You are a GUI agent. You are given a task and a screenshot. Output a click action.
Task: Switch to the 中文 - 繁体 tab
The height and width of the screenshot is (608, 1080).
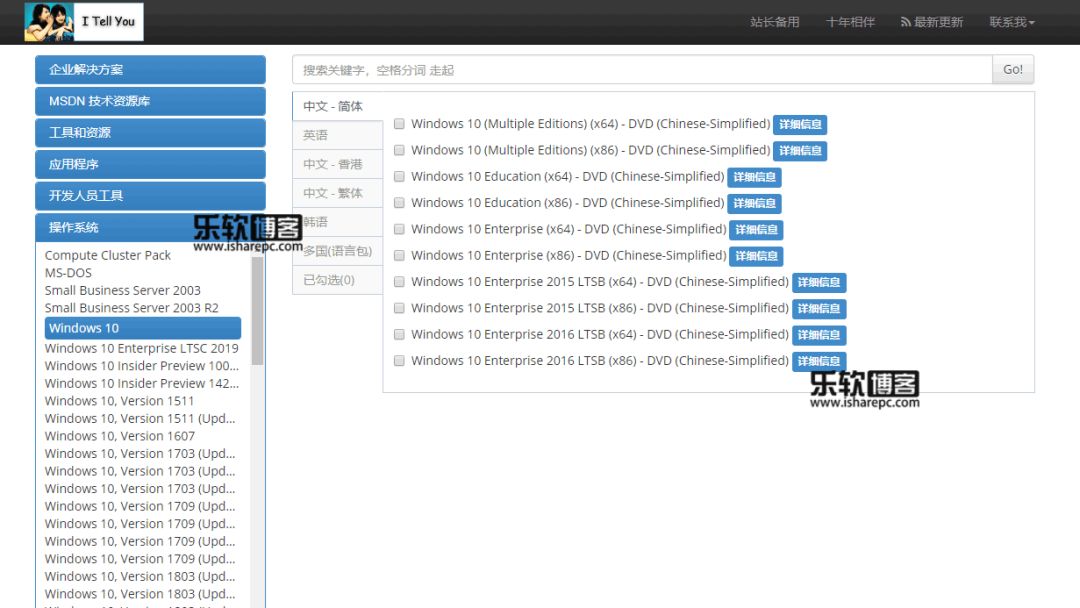(x=338, y=193)
